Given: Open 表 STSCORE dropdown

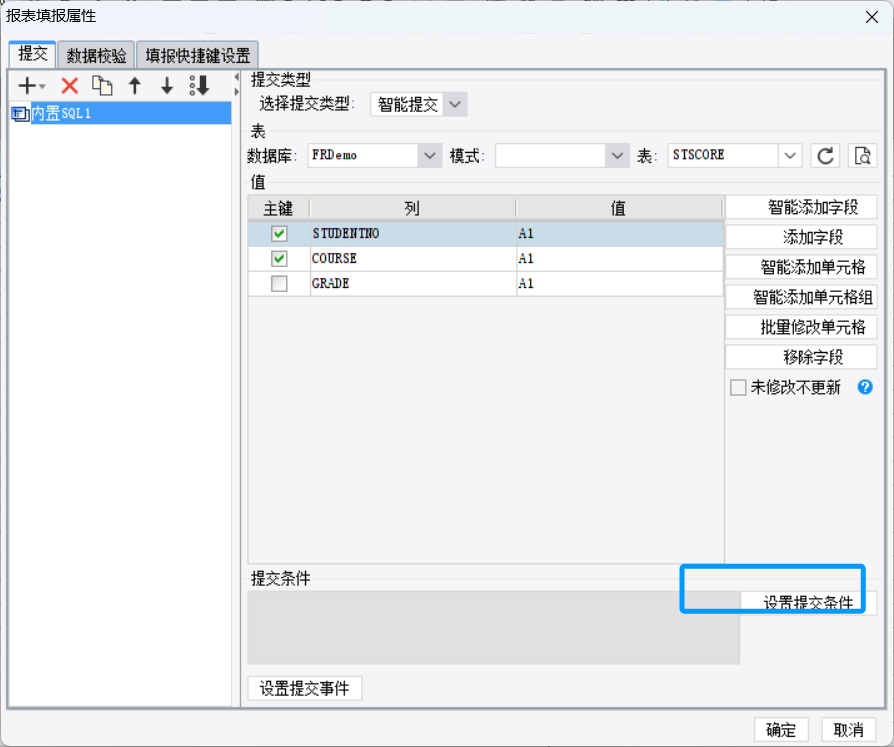Looking at the screenshot, I should coord(790,156).
